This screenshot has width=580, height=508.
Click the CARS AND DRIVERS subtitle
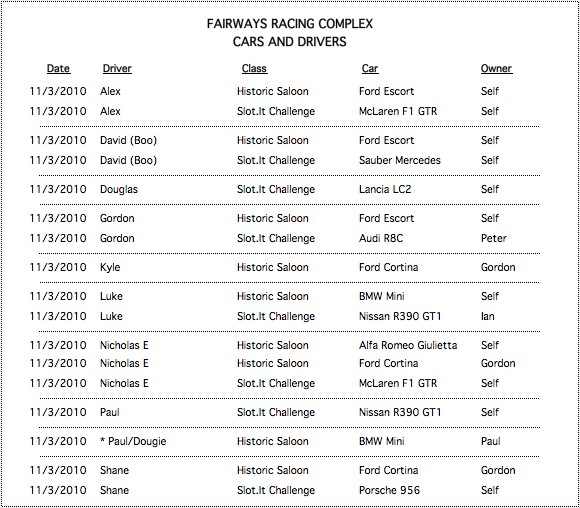coord(289,42)
